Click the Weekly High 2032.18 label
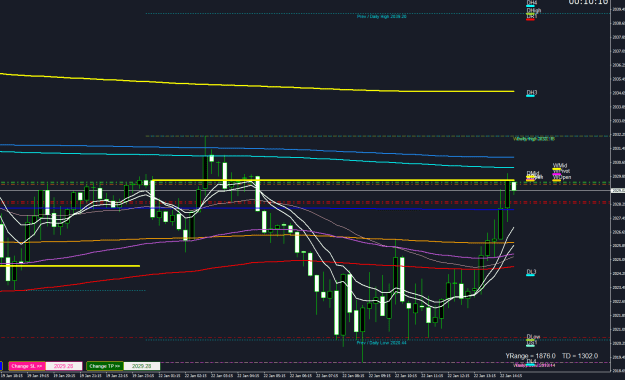This screenshot has height=380, width=625. coord(534,139)
